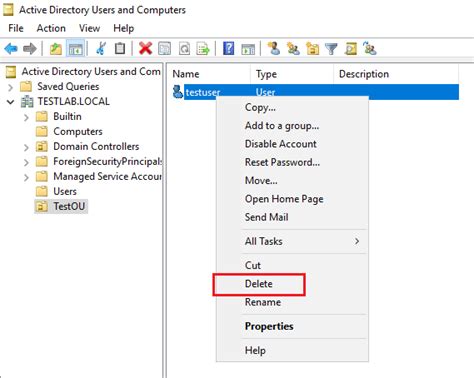
Task: Open the File menu
Action: pyautogui.click(x=16, y=28)
